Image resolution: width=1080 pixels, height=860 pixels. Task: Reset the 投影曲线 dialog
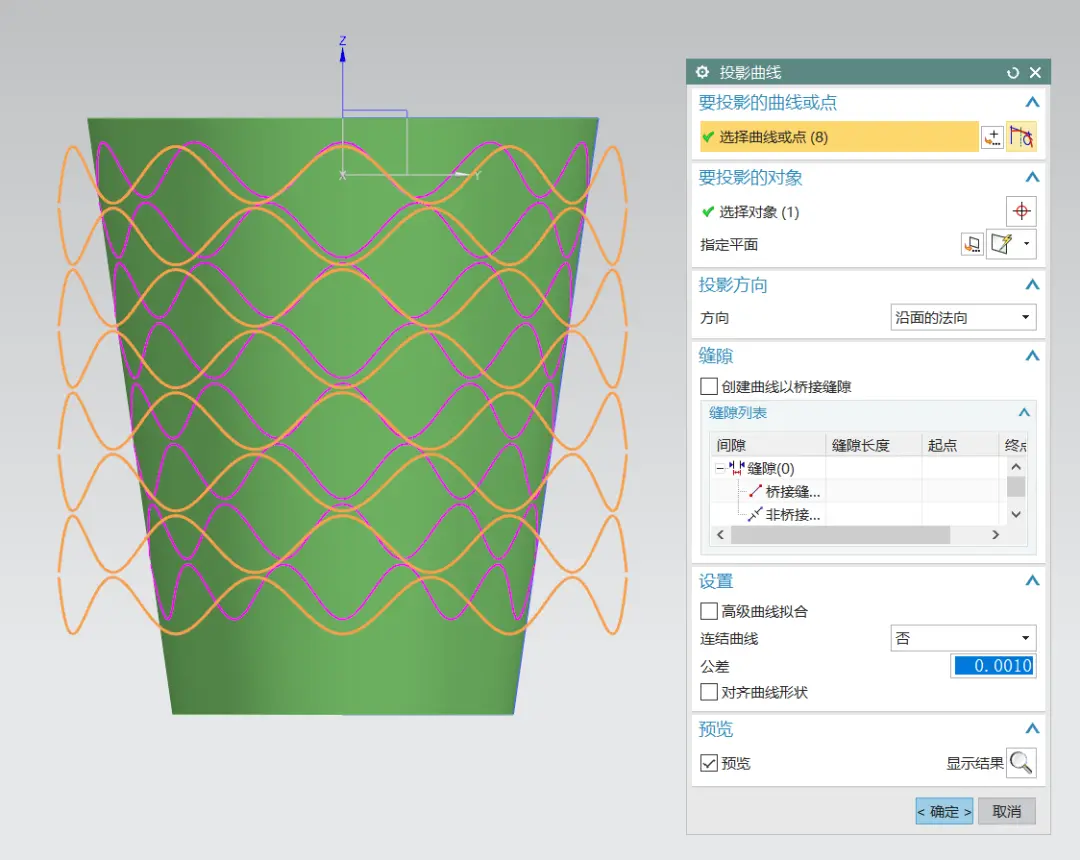(1012, 73)
